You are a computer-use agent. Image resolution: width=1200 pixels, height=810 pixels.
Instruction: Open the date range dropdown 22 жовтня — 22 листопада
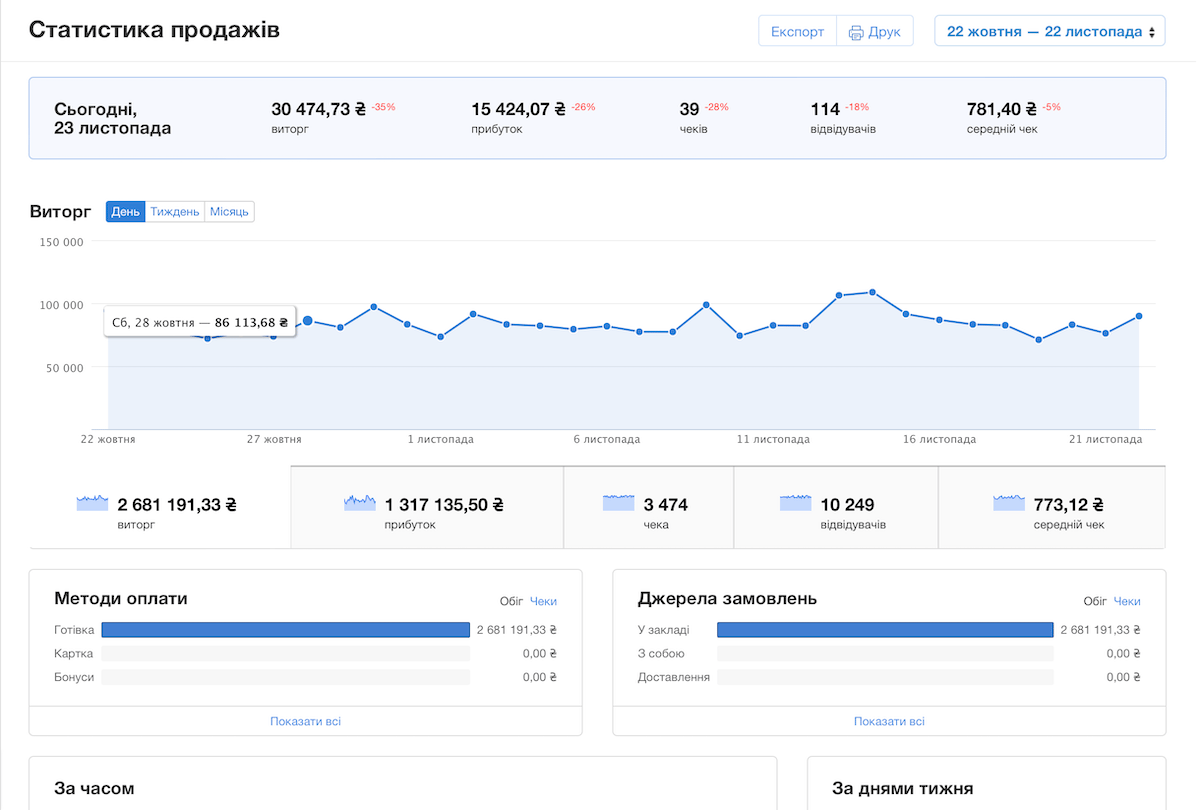1049,32
